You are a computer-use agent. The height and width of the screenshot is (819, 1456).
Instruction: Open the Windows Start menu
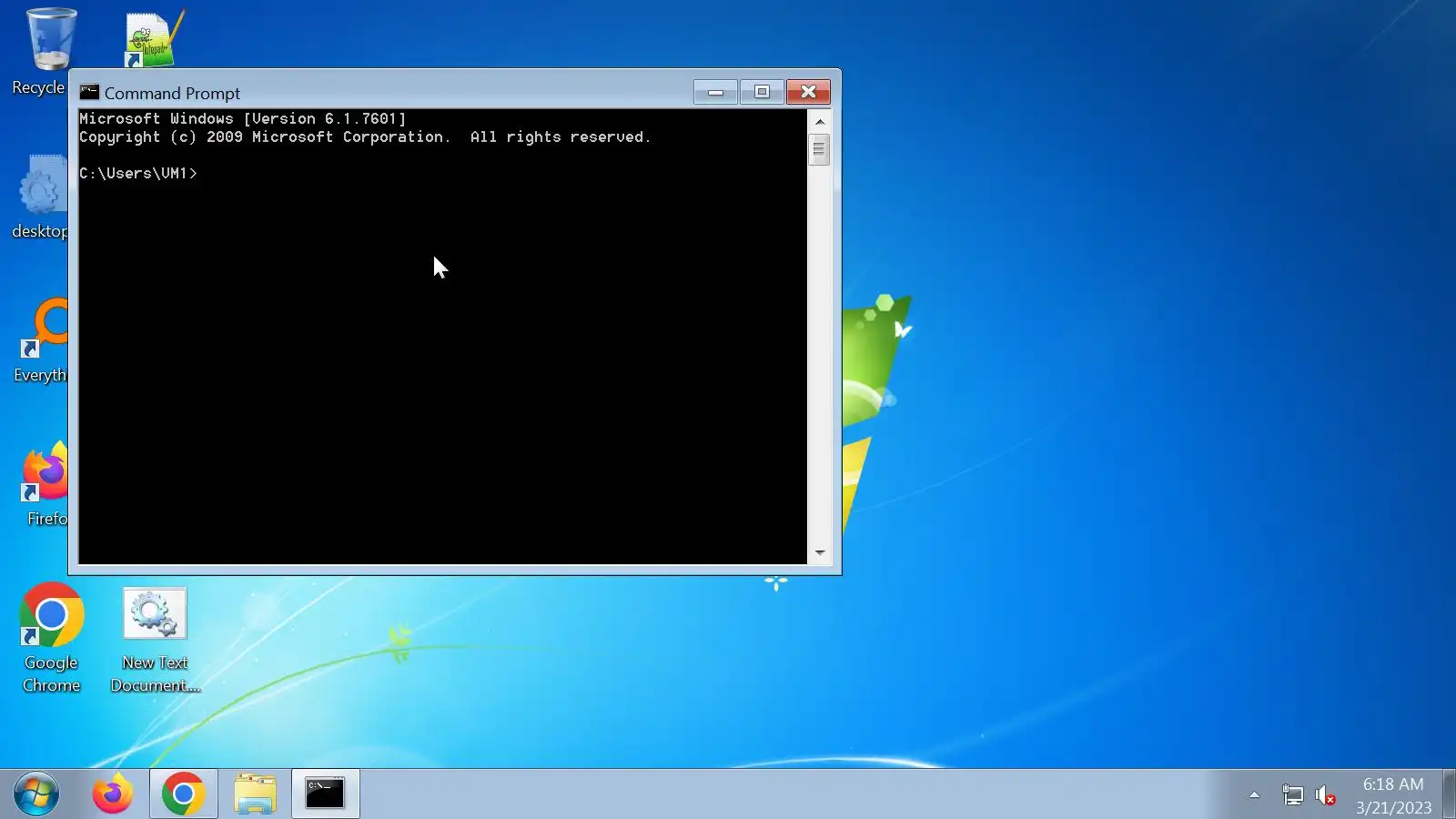point(36,794)
